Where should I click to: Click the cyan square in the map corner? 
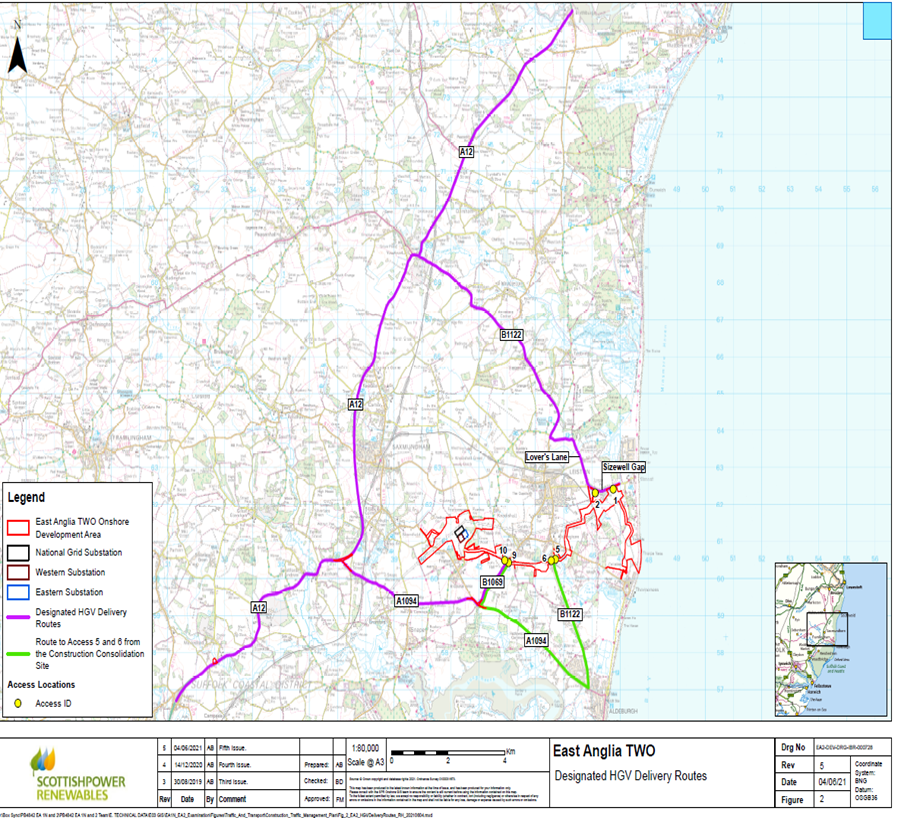875,19
